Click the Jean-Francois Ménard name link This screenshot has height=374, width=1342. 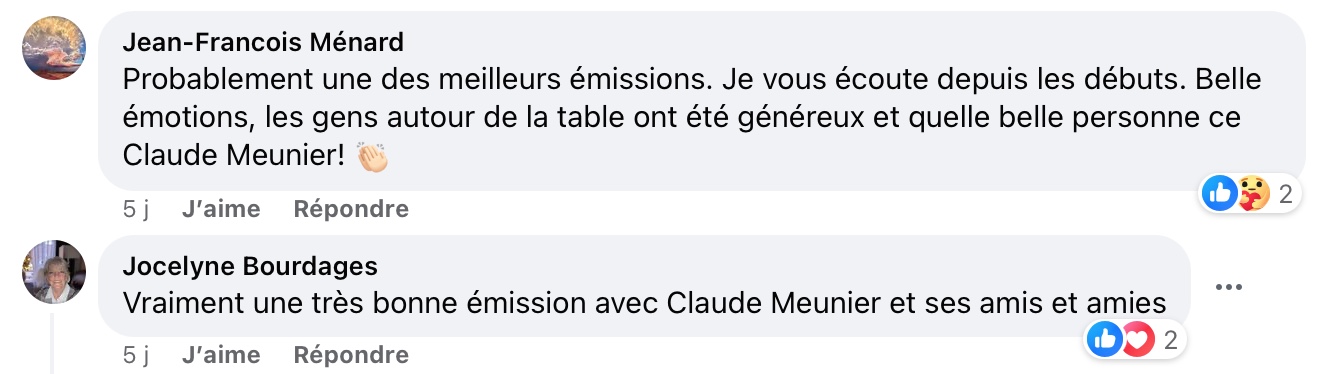click(263, 41)
